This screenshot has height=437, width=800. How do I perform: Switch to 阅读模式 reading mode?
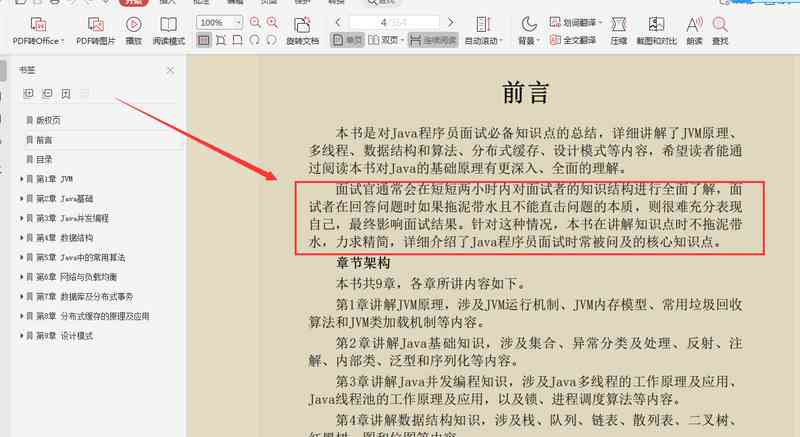168,31
